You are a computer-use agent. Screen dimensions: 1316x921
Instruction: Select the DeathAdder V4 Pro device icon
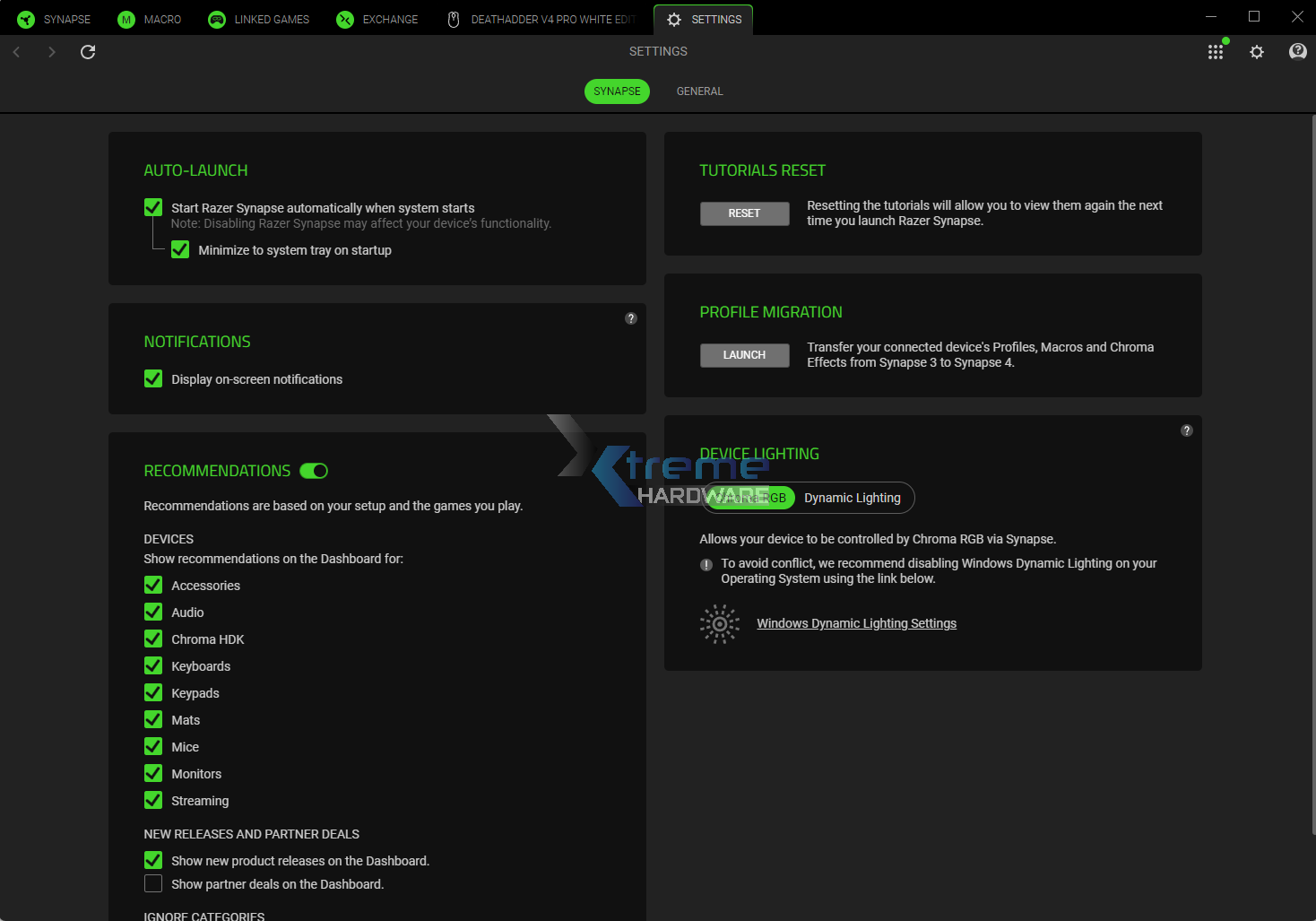[x=453, y=19]
